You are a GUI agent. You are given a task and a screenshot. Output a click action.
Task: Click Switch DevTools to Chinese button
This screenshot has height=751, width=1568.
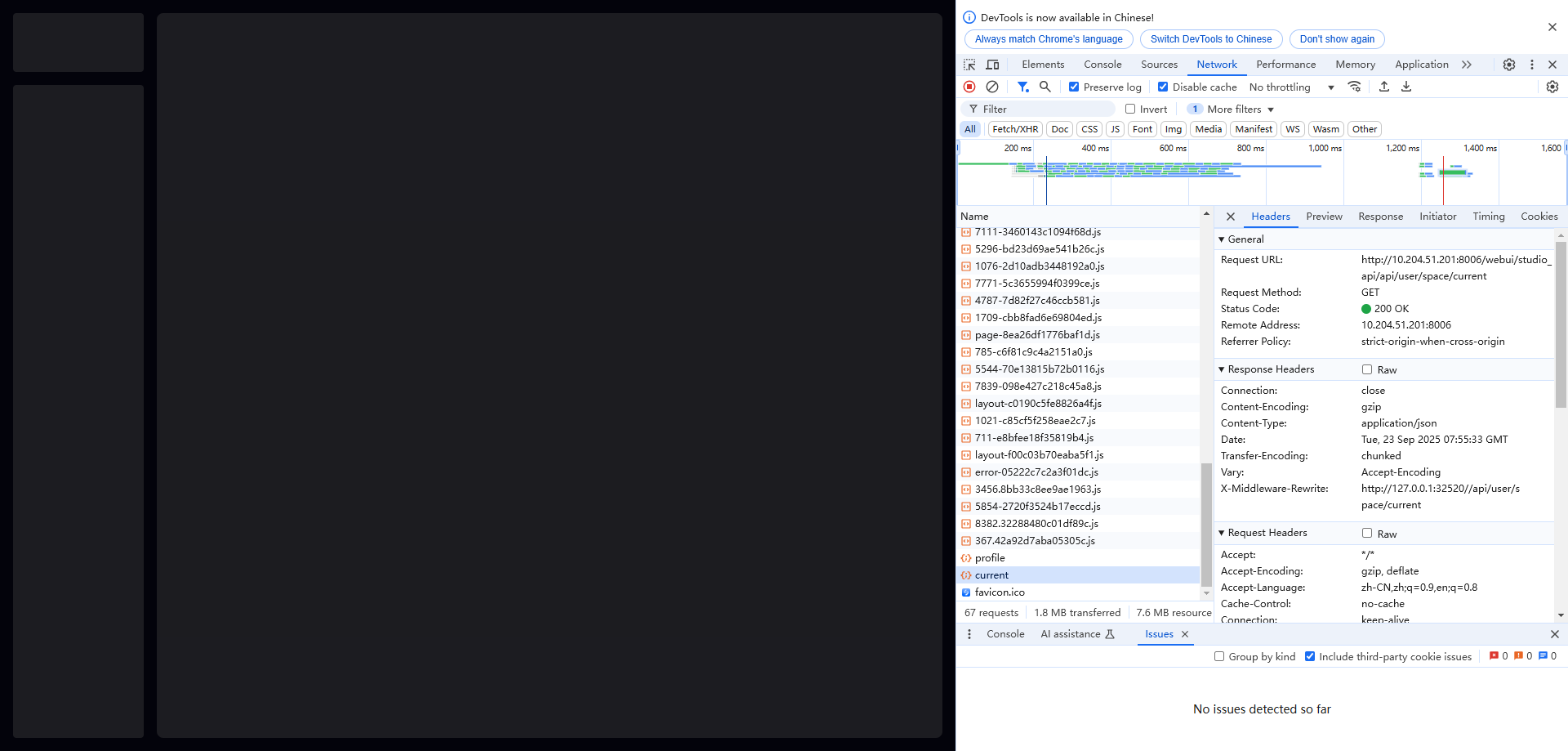click(x=1211, y=39)
